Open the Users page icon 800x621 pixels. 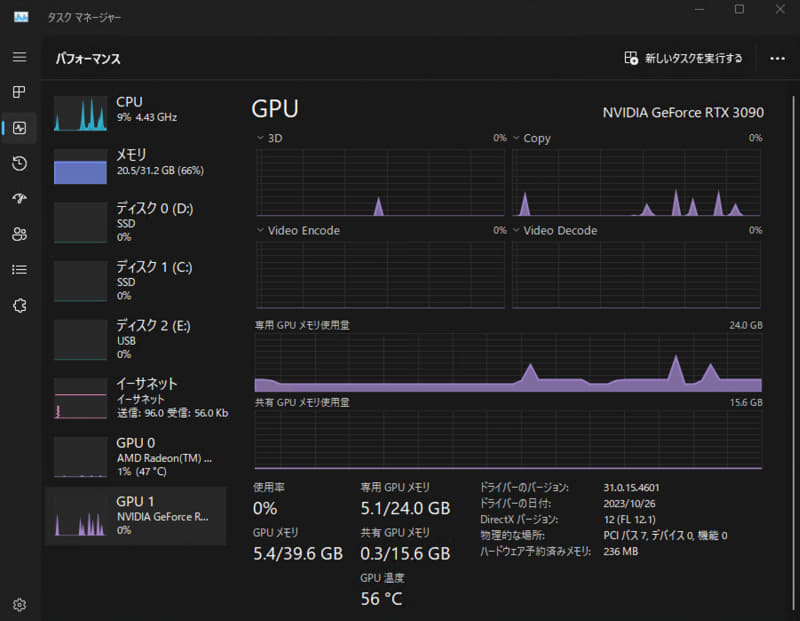click(x=19, y=234)
